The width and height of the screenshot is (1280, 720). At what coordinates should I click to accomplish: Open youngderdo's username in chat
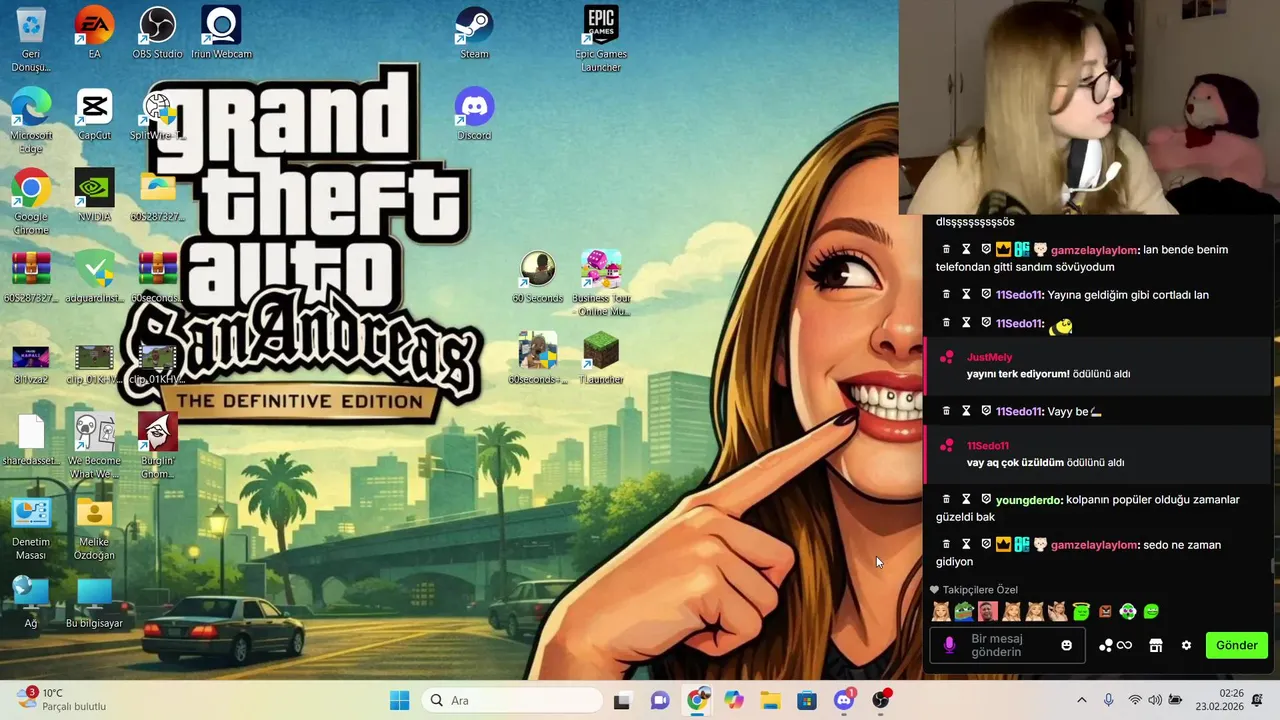click(x=1028, y=499)
